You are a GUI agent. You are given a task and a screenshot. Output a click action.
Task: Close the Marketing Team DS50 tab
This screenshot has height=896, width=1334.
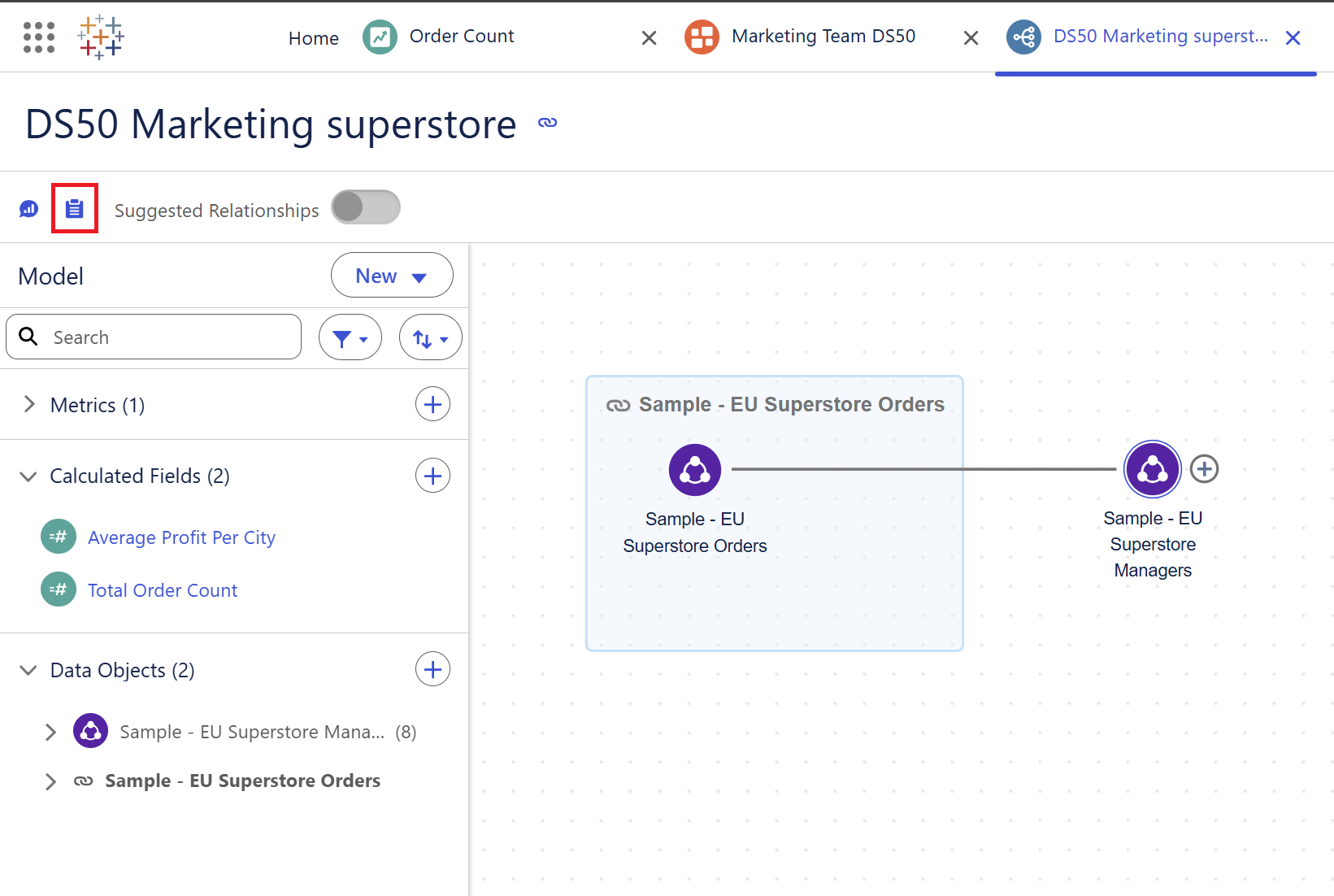[x=971, y=38]
